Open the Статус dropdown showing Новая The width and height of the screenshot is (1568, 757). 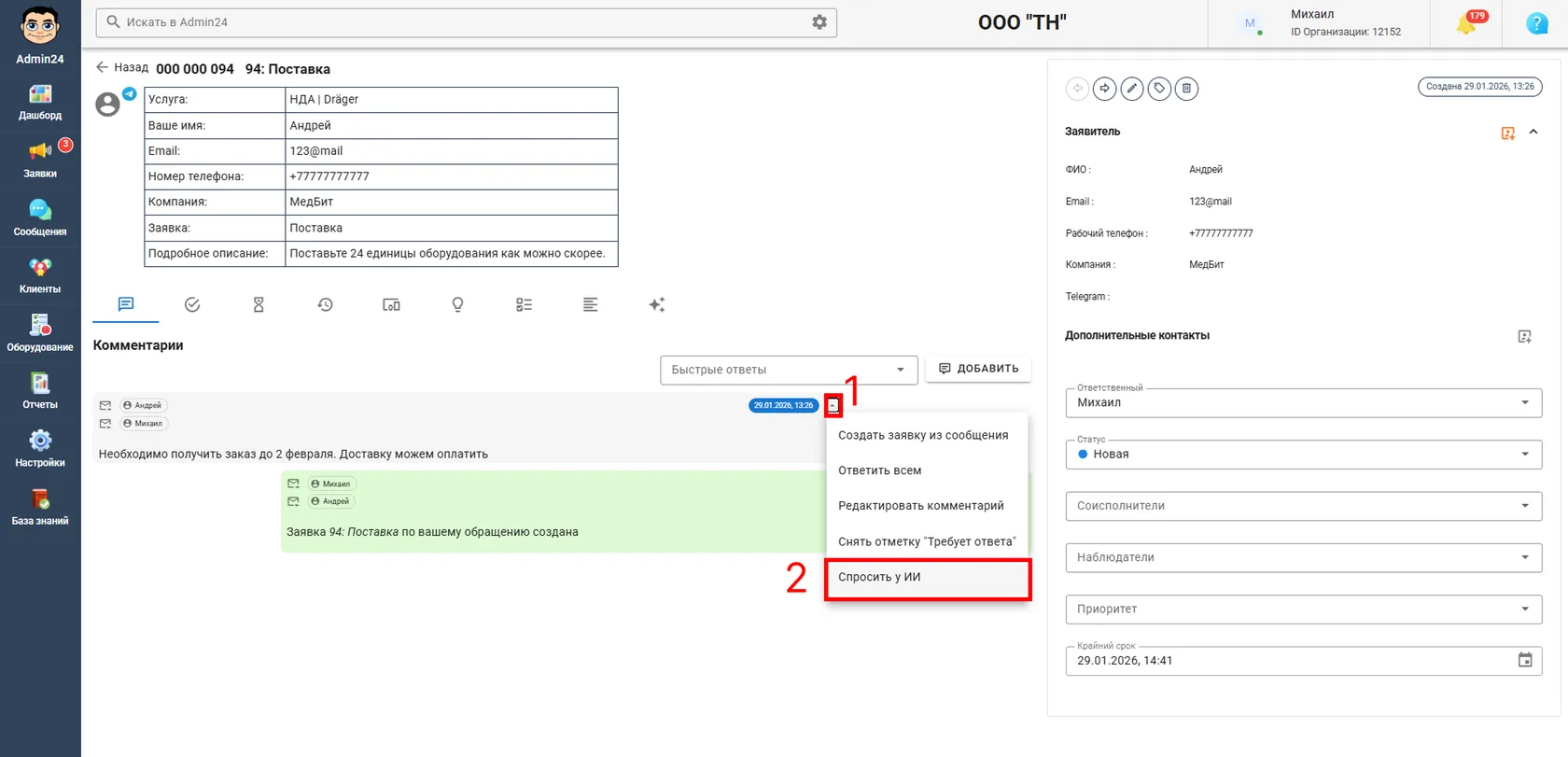(x=1303, y=455)
